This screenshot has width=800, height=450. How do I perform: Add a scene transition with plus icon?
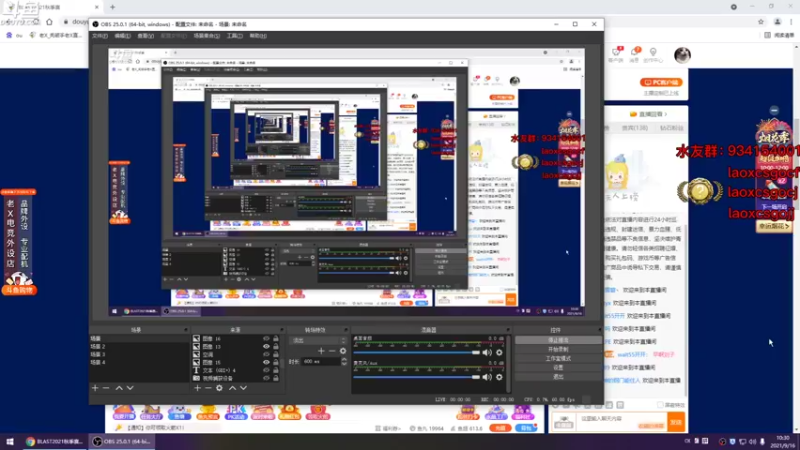pyautogui.click(x=321, y=351)
